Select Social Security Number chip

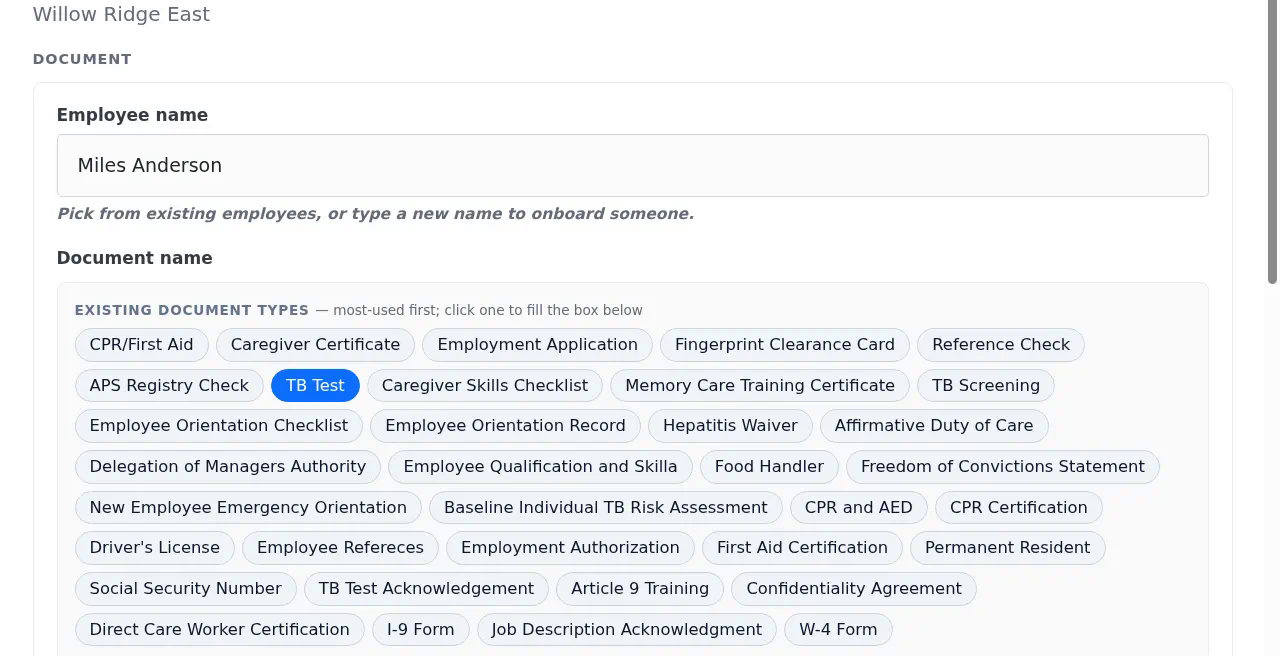[x=185, y=588]
